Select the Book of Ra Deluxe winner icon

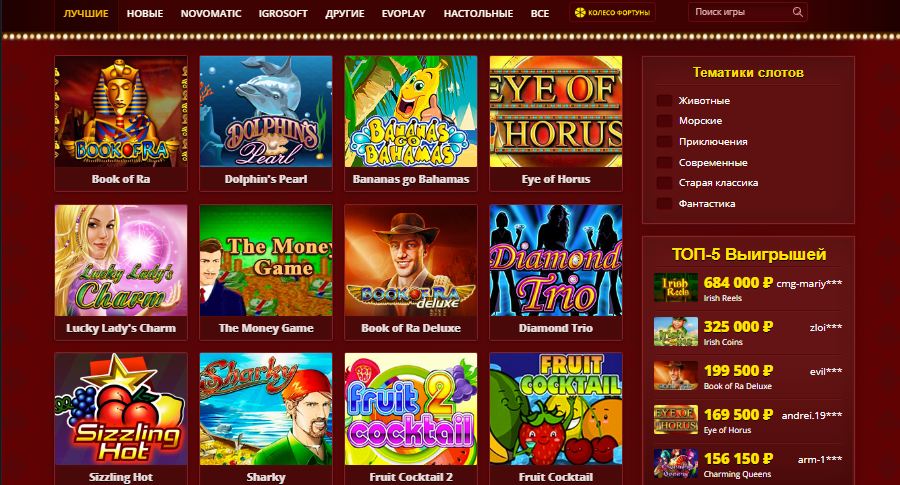point(676,375)
